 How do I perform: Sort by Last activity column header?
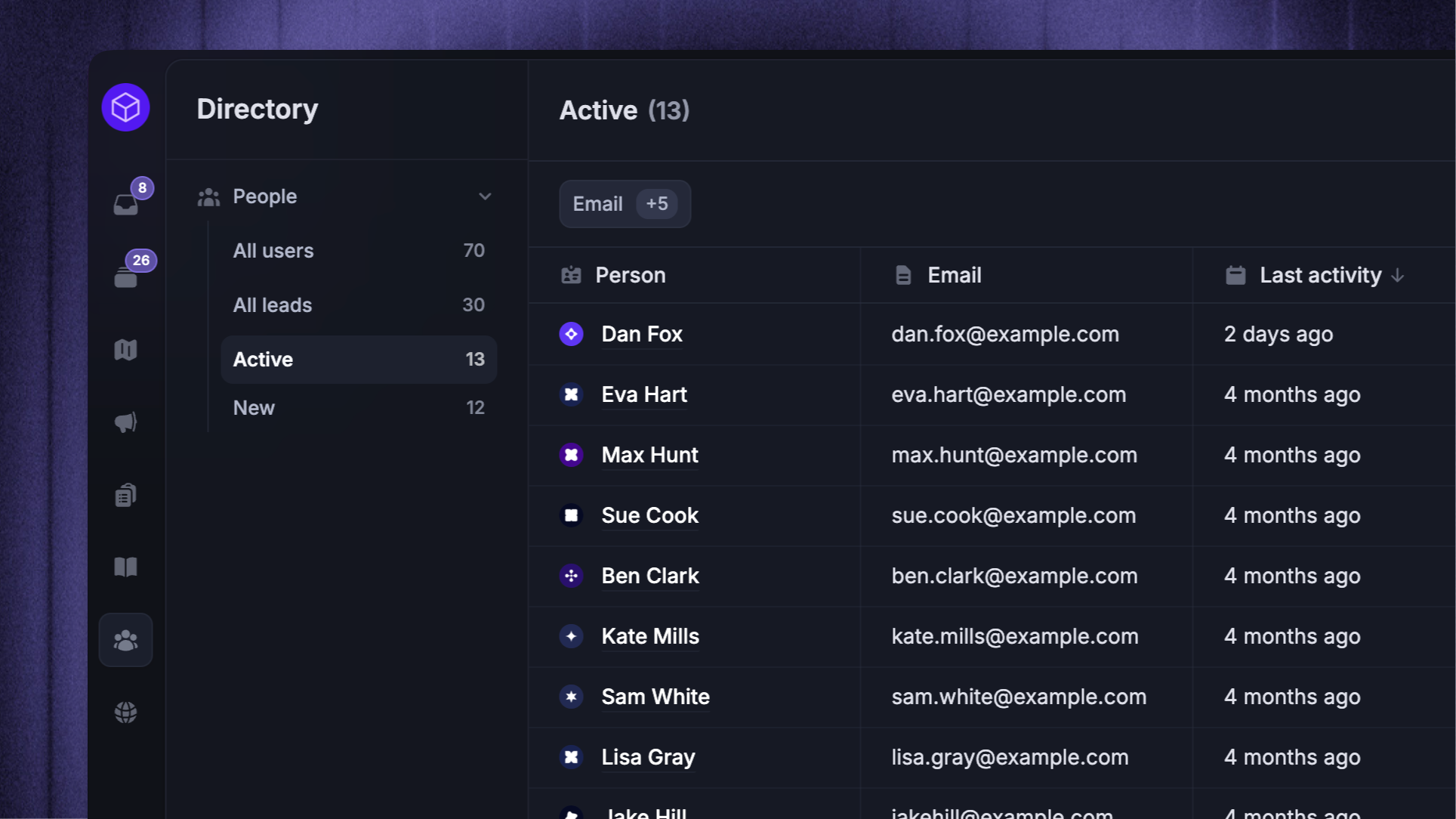pyautogui.click(x=1324, y=275)
